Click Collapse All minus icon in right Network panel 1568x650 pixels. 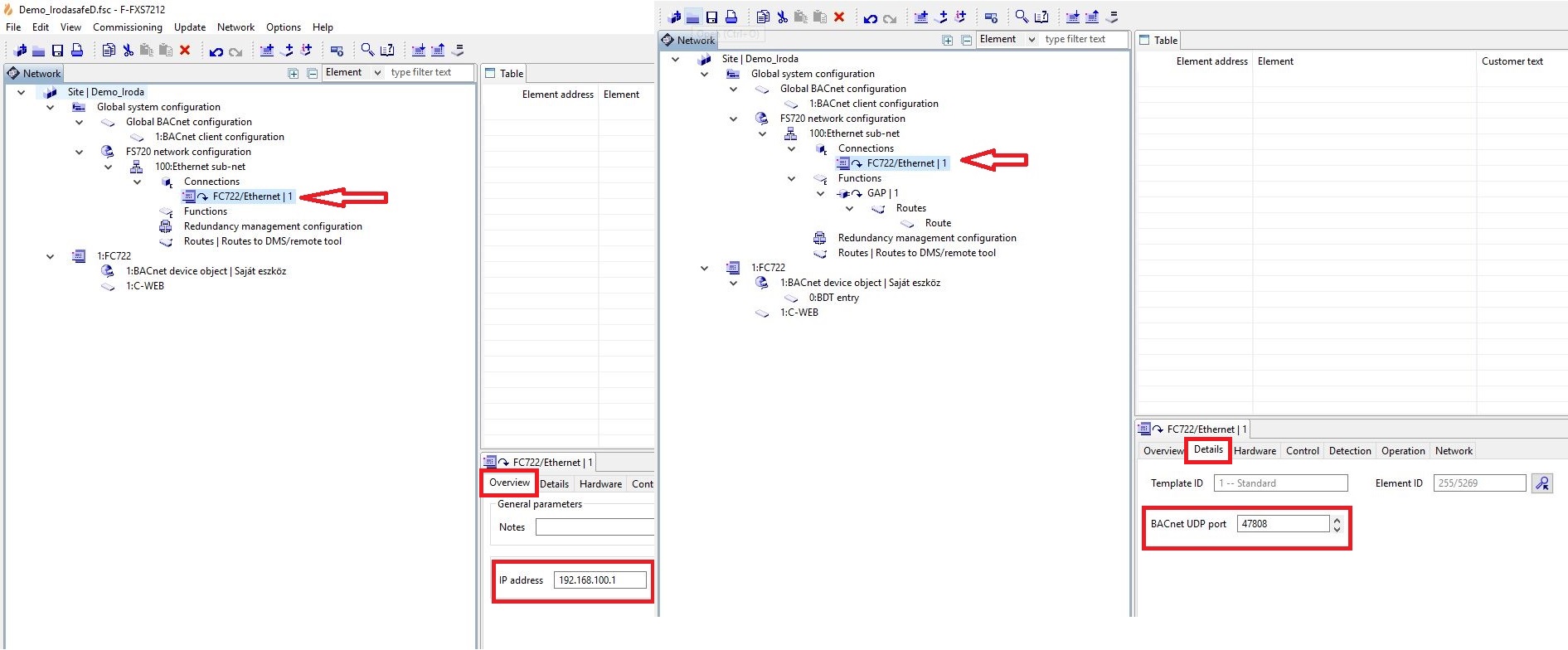(966, 40)
